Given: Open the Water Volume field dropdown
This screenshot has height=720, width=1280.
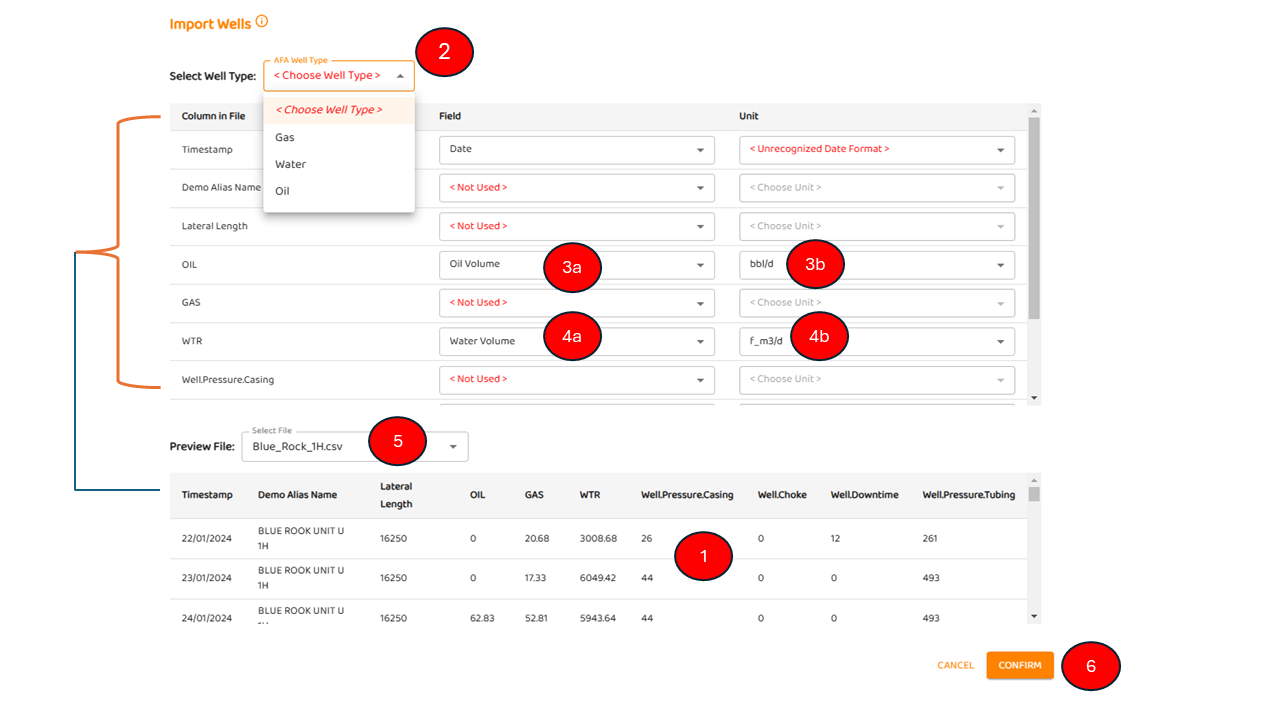Looking at the screenshot, I should [700, 342].
